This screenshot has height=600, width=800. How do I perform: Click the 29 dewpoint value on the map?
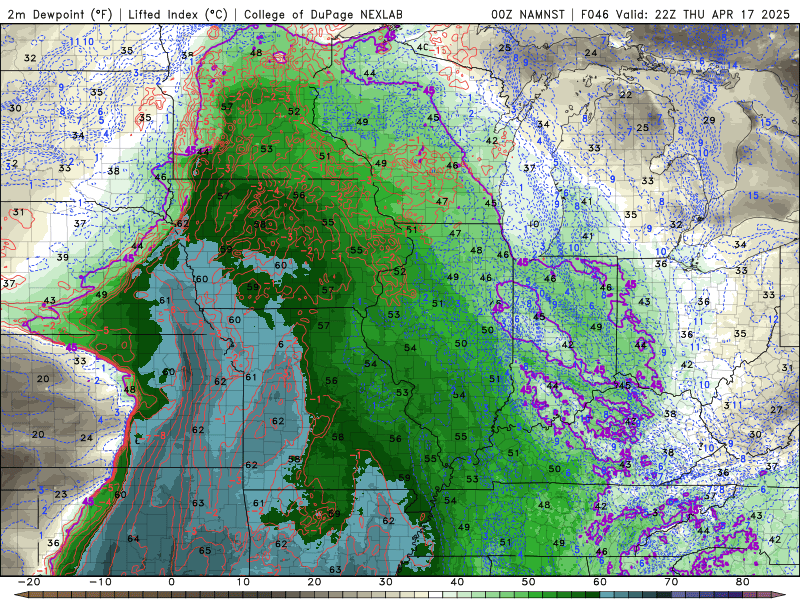pos(709,120)
